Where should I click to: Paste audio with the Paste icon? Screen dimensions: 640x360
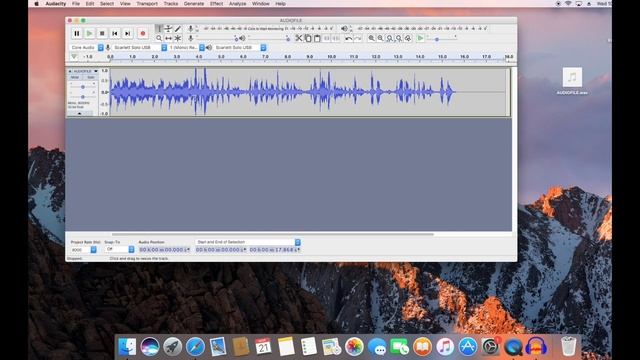[x=317, y=38]
